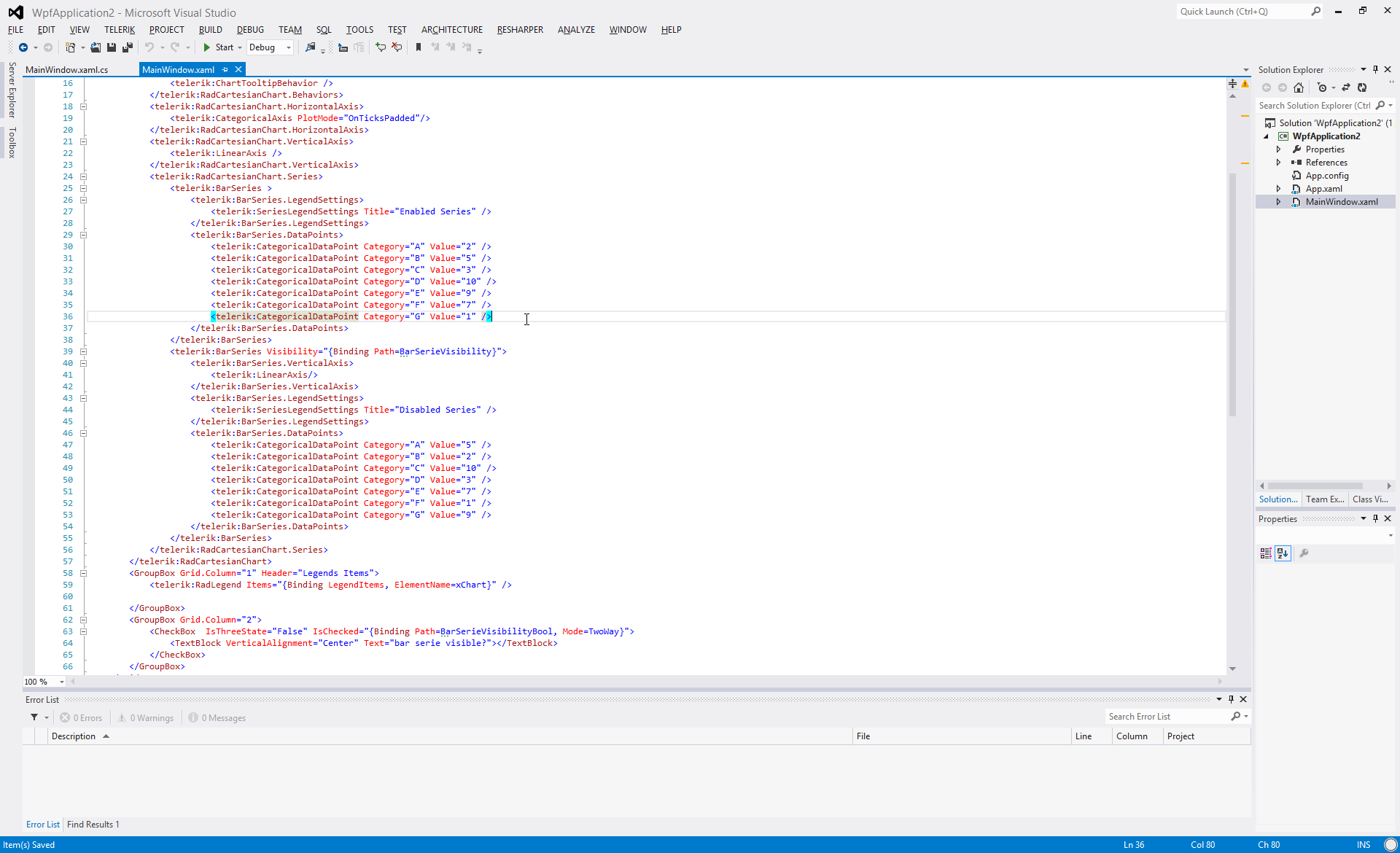
Task: Click Sync with Active Document icon
Action: 1346,87
